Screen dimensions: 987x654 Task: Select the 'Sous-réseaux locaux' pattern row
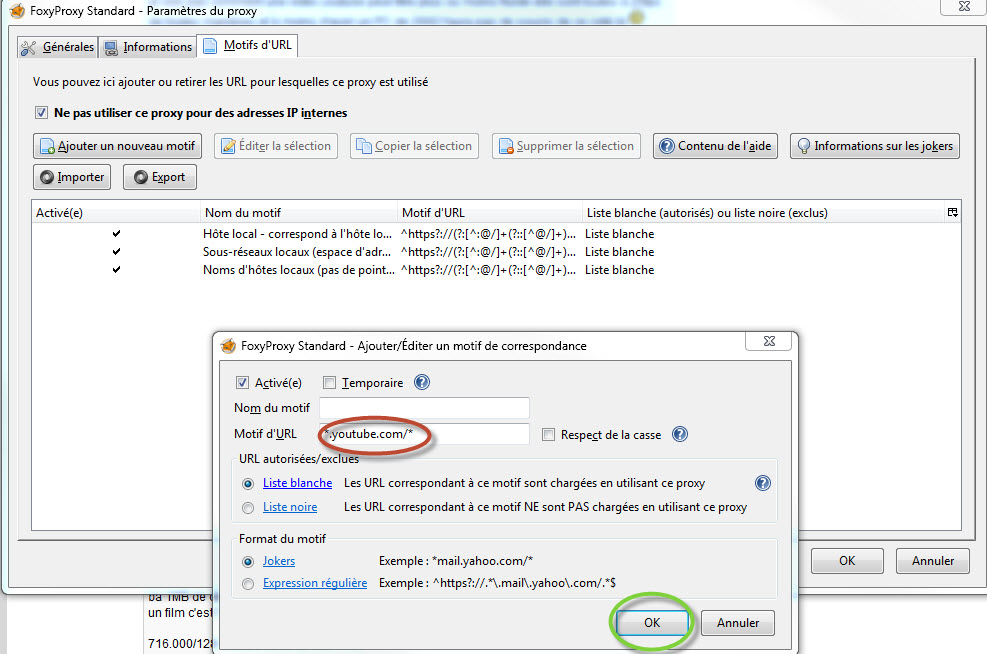coord(496,252)
